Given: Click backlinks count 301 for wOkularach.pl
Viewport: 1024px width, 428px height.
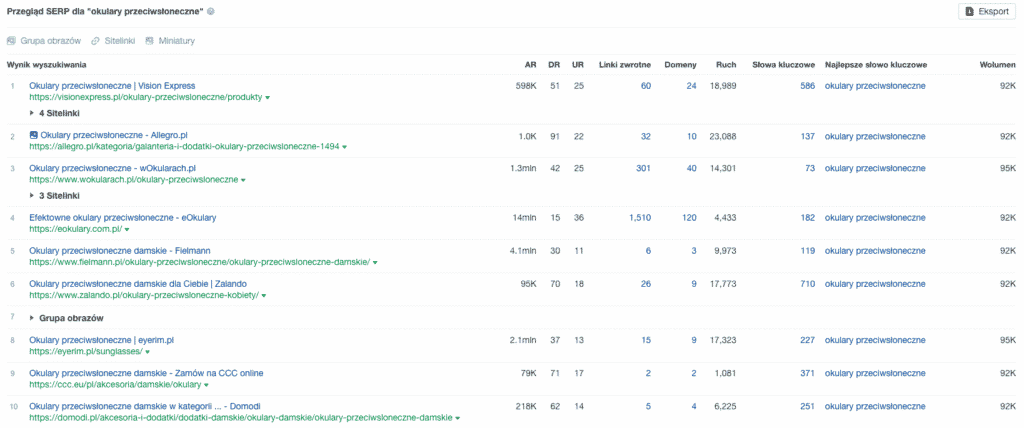Looking at the screenshot, I should click(643, 168).
